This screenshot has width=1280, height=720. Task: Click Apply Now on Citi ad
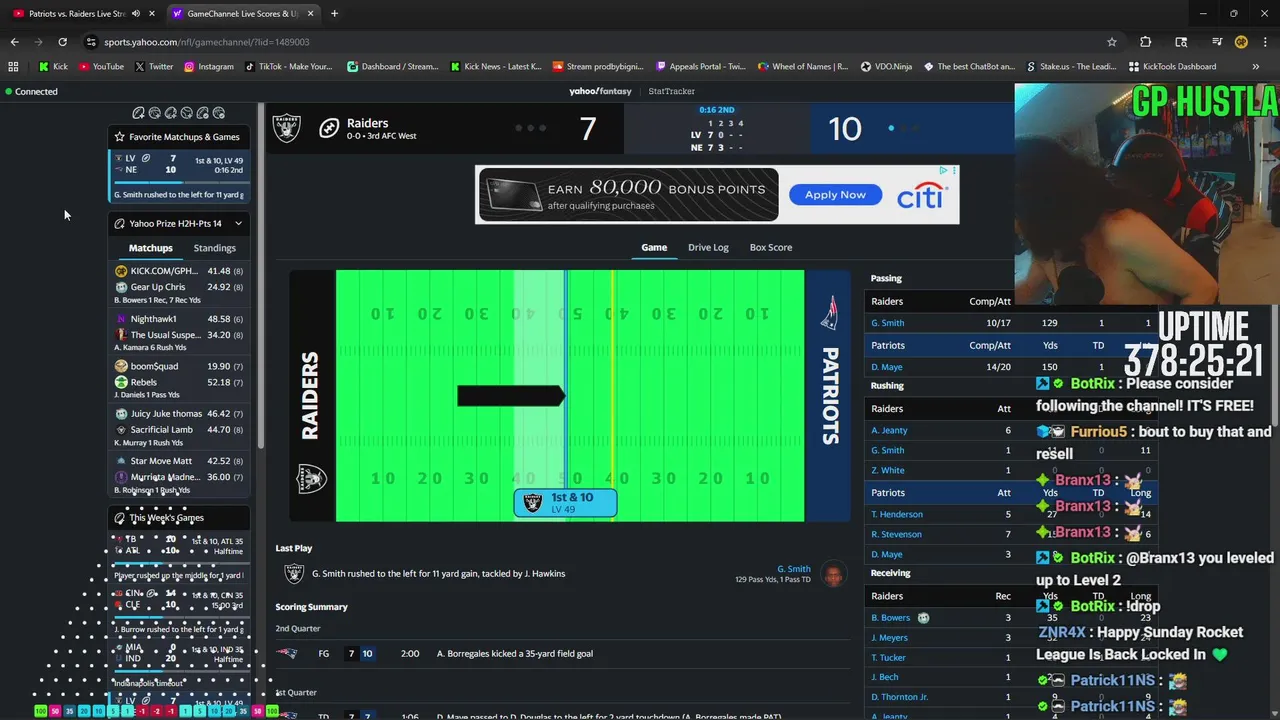[x=835, y=195]
